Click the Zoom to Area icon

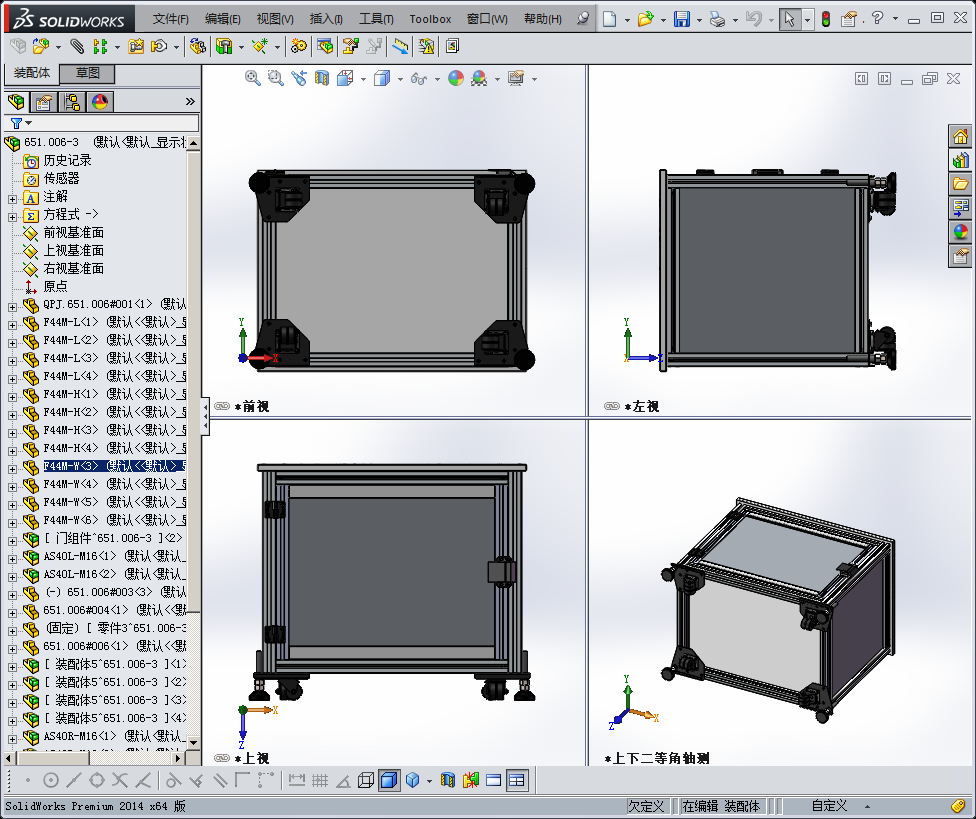pyautogui.click(x=275, y=78)
